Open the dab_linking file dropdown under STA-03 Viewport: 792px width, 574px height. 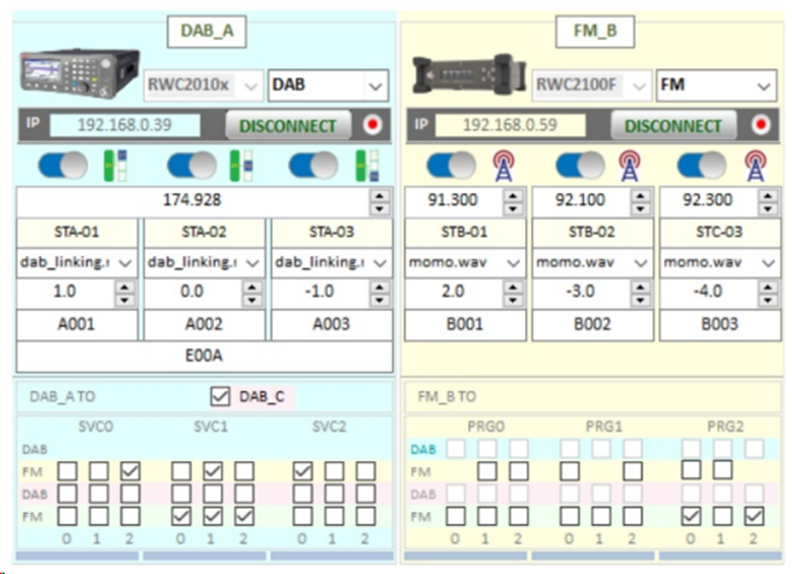pyautogui.click(x=380, y=263)
